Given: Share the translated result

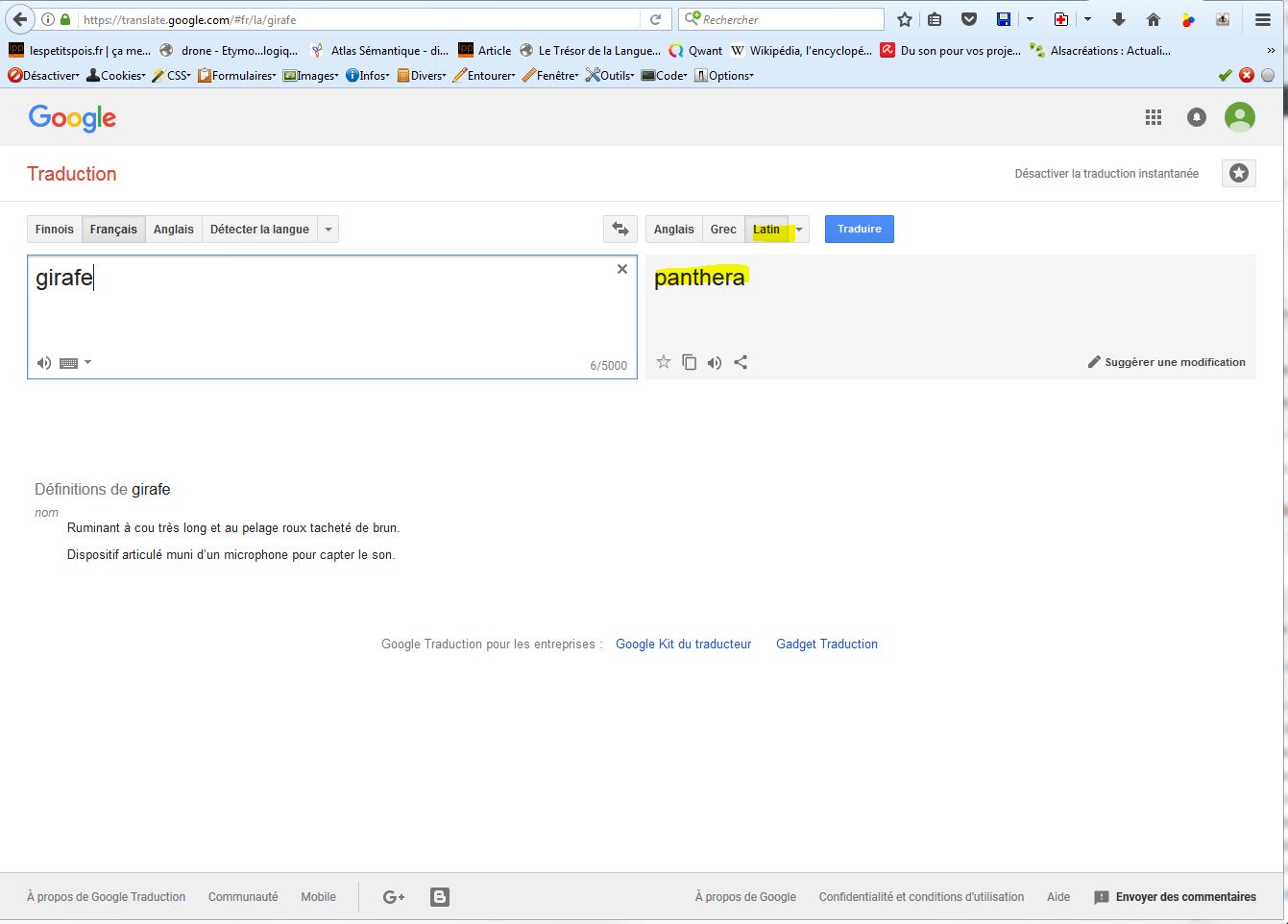Looking at the screenshot, I should click(741, 362).
